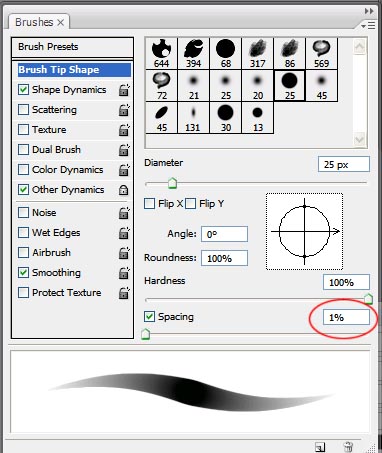Enable the Wet Edges checkbox
Screen dimensions: 382x453
pos(23,233)
